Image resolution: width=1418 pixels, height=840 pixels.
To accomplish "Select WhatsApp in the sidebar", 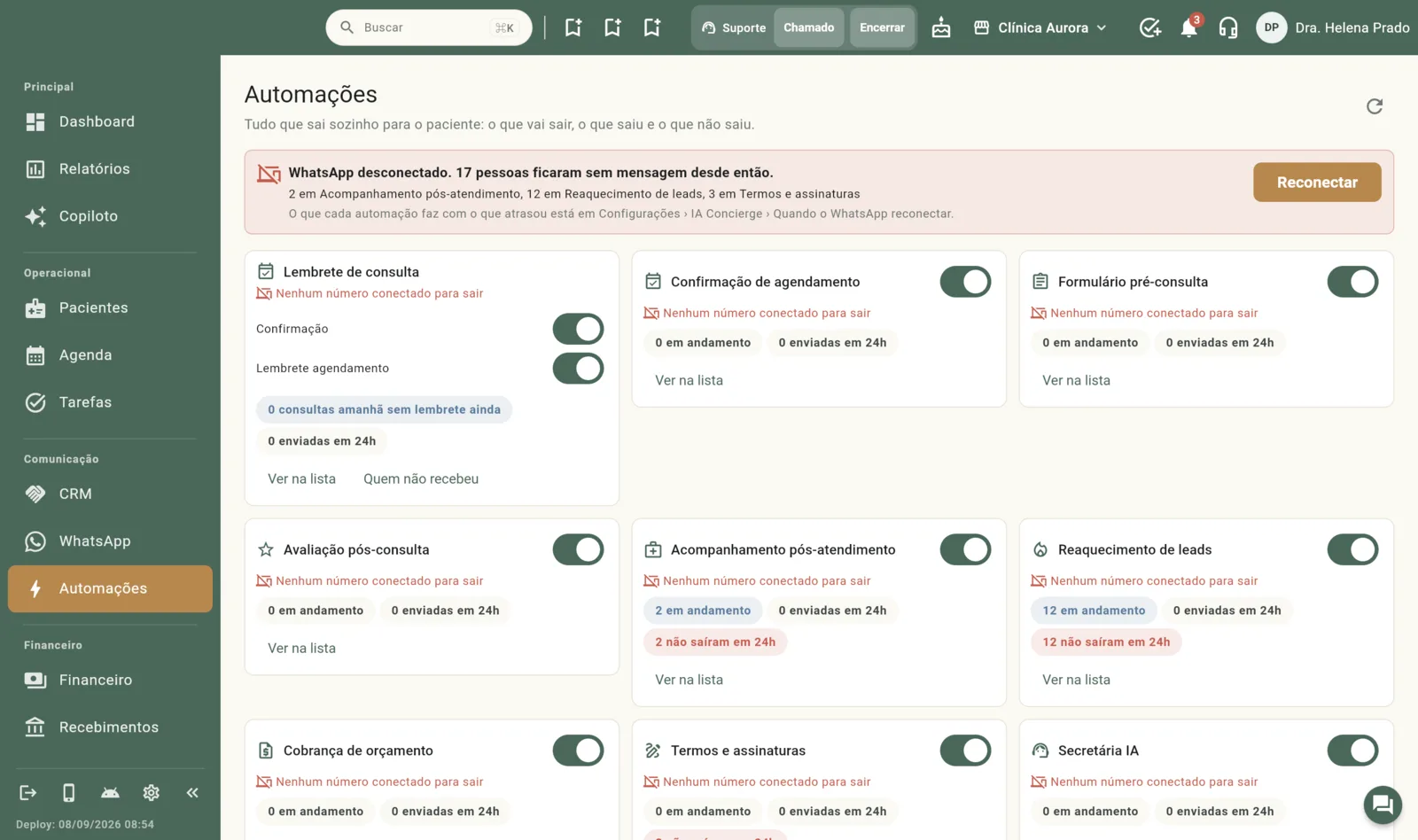I will click(x=110, y=541).
